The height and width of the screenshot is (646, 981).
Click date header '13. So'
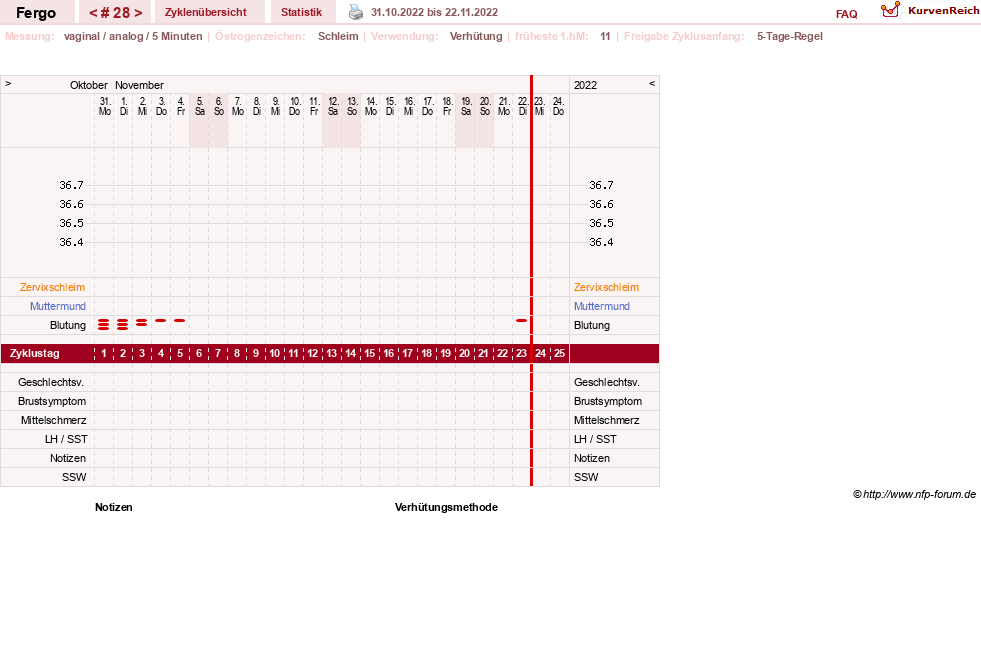[x=352, y=106]
